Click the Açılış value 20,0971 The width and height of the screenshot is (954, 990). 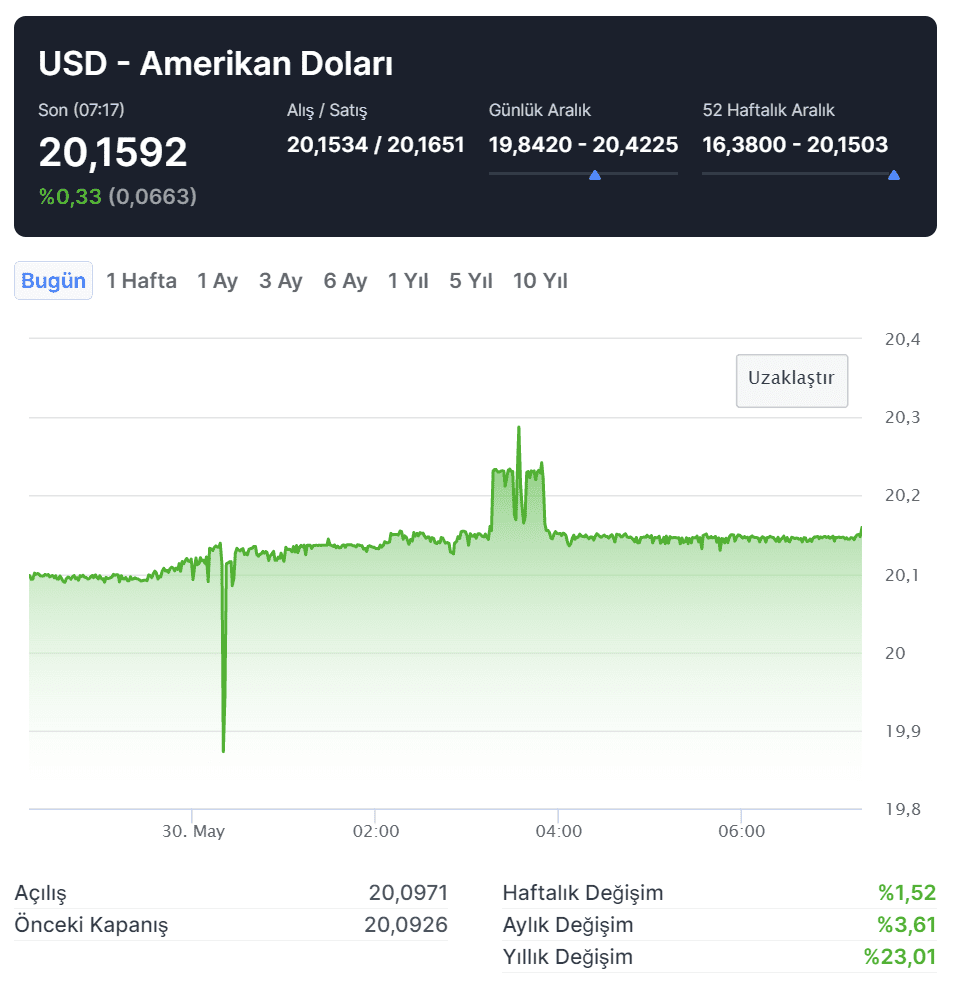click(x=408, y=893)
